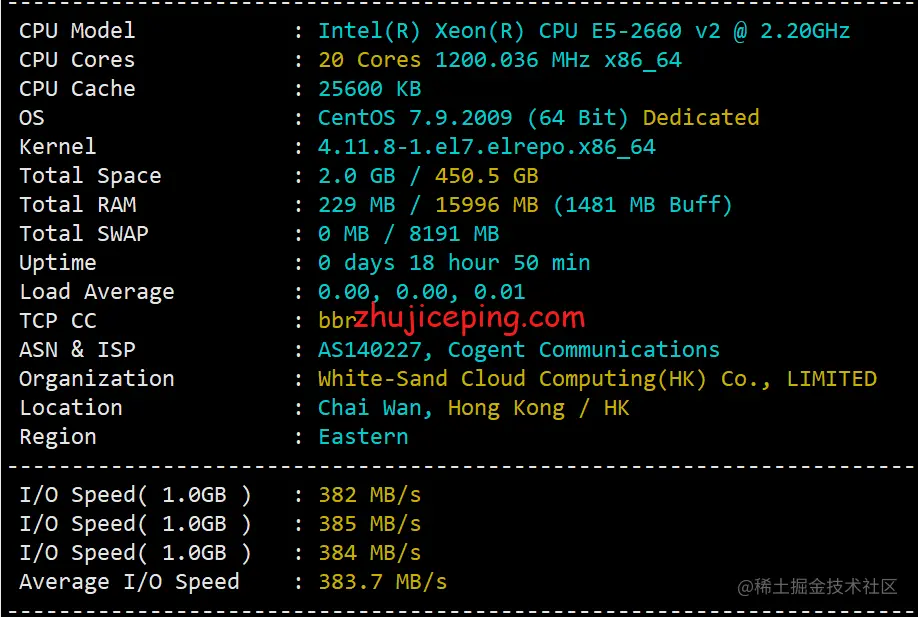Image resolution: width=918 pixels, height=617 pixels.
Task: Click the uptime '0 days 18 hour 50 min'
Action: pyautogui.click(x=454, y=263)
